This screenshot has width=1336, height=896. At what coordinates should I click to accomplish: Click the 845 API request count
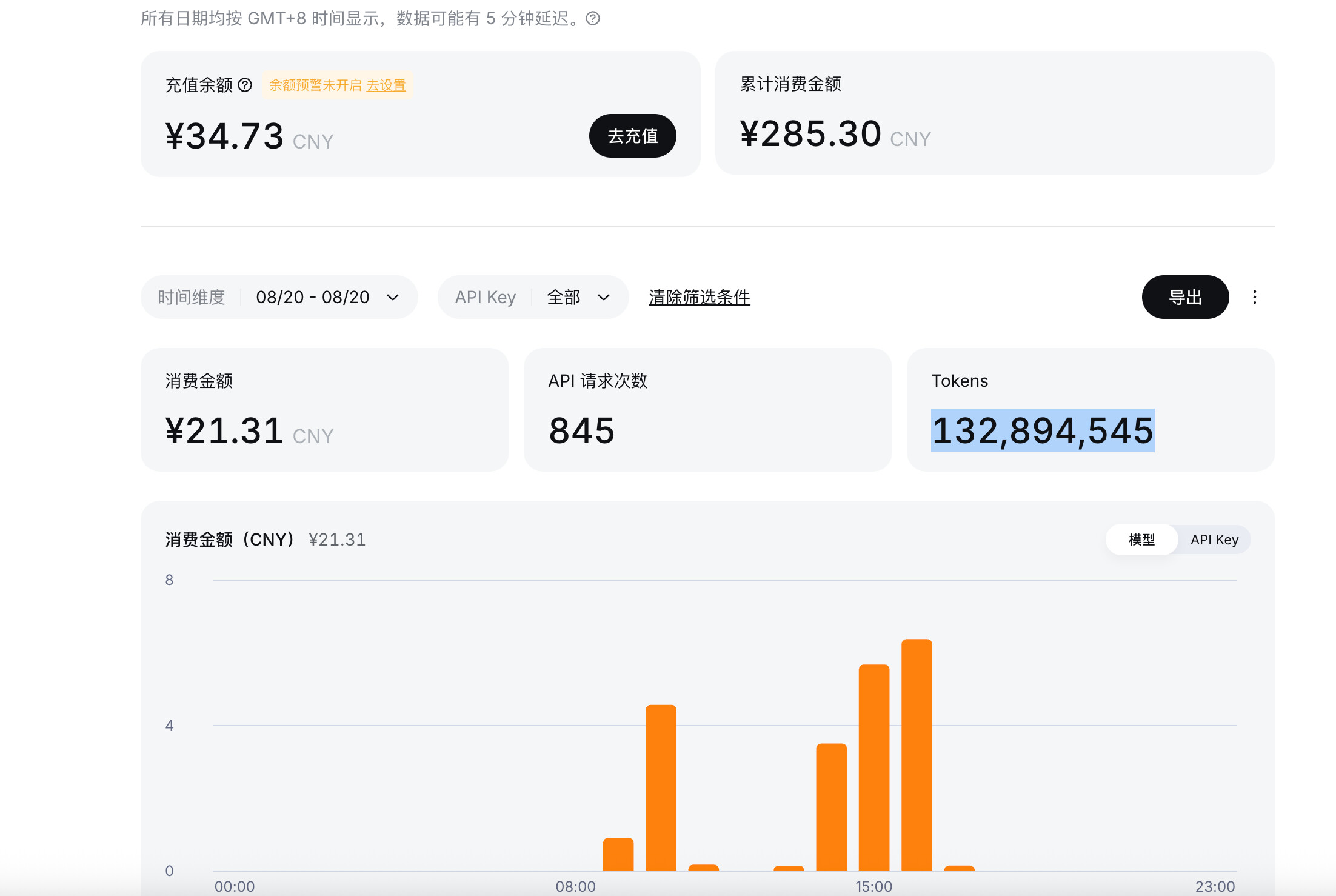pyautogui.click(x=582, y=430)
